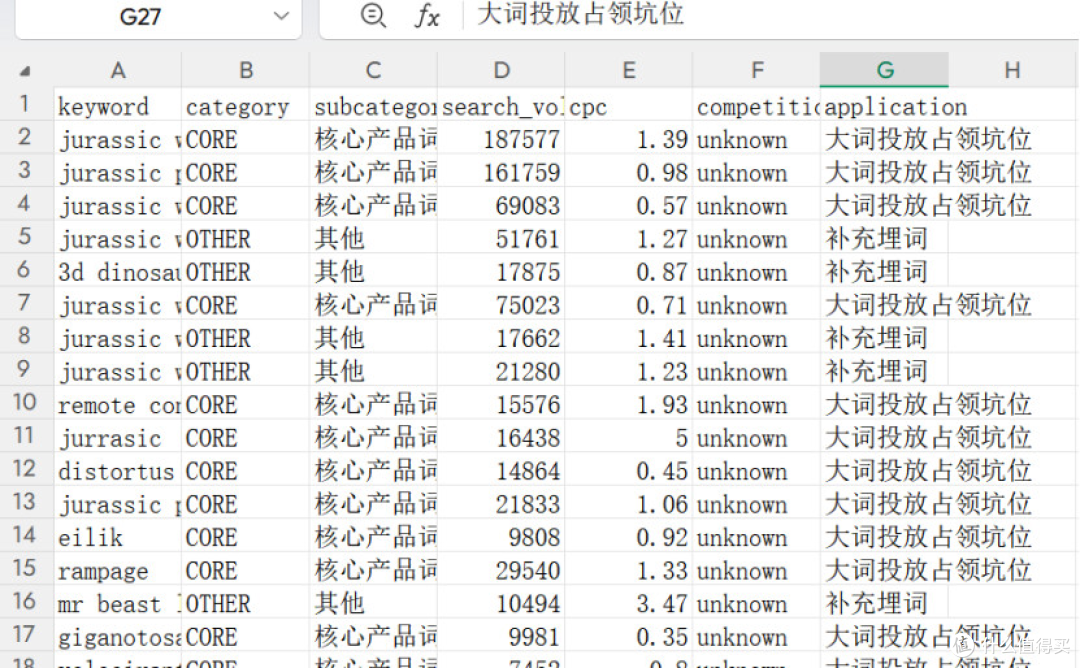This screenshot has width=1080, height=668.
Task: Click cpc cell 5 in row 11
Action: (629, 437)
